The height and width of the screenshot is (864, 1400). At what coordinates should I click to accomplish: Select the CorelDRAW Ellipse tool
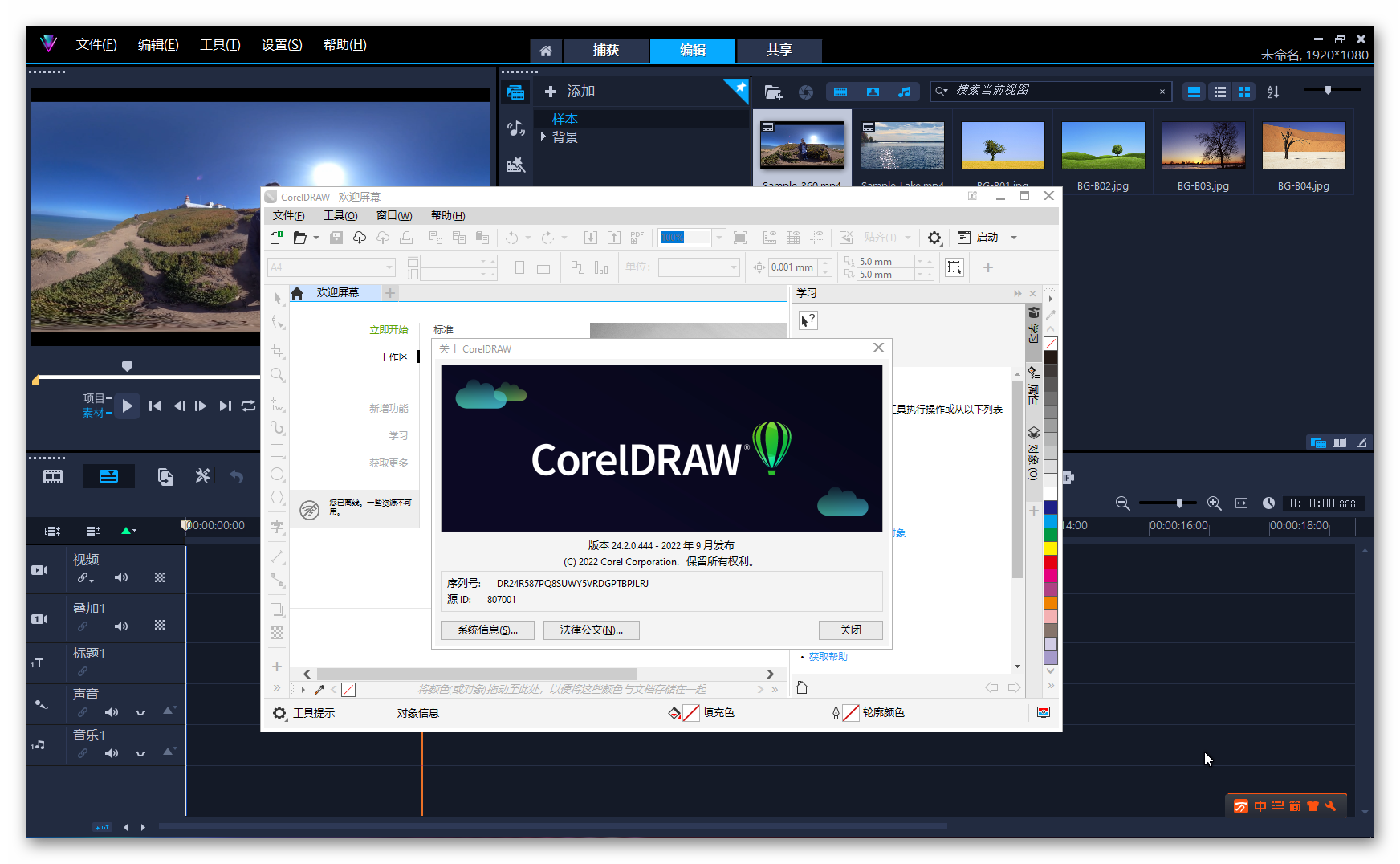(x=277, y=475)
